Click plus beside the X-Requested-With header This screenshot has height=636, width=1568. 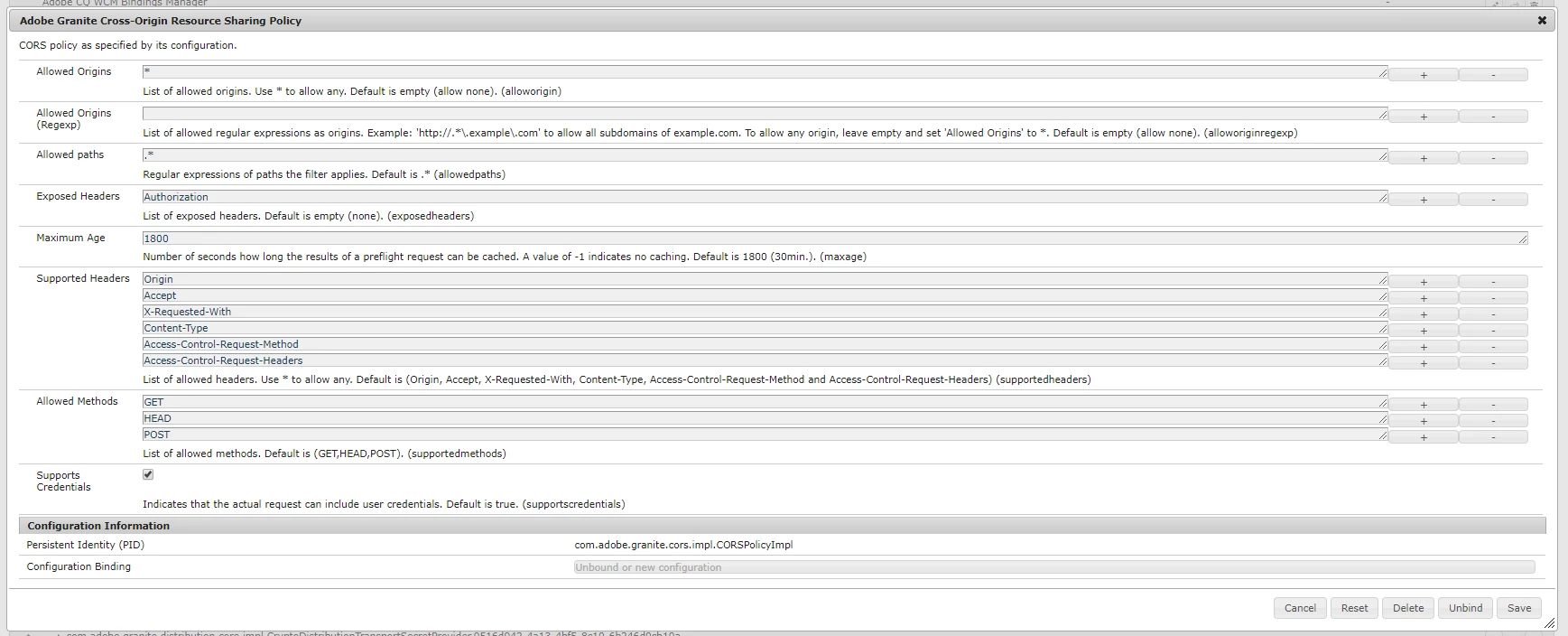click(1423, 314)
